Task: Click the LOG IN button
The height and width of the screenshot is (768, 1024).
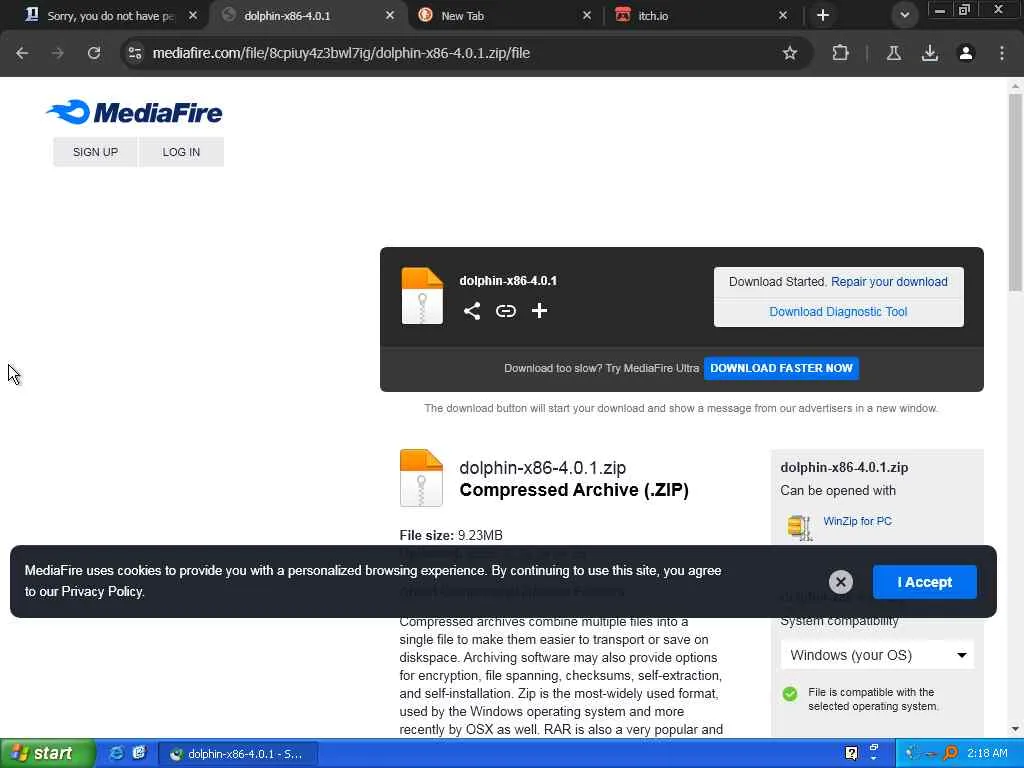Action: (x=181, y=152)
